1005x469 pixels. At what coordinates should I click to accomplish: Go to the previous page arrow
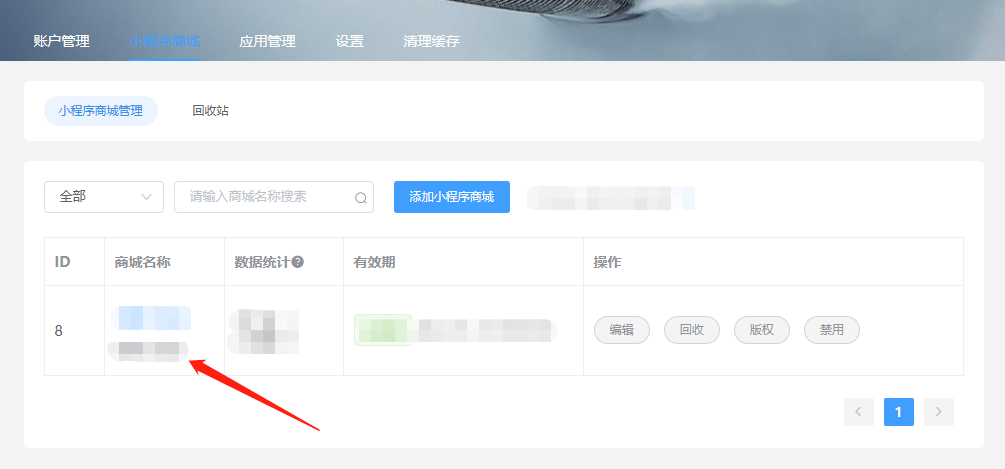click(859, 412)
